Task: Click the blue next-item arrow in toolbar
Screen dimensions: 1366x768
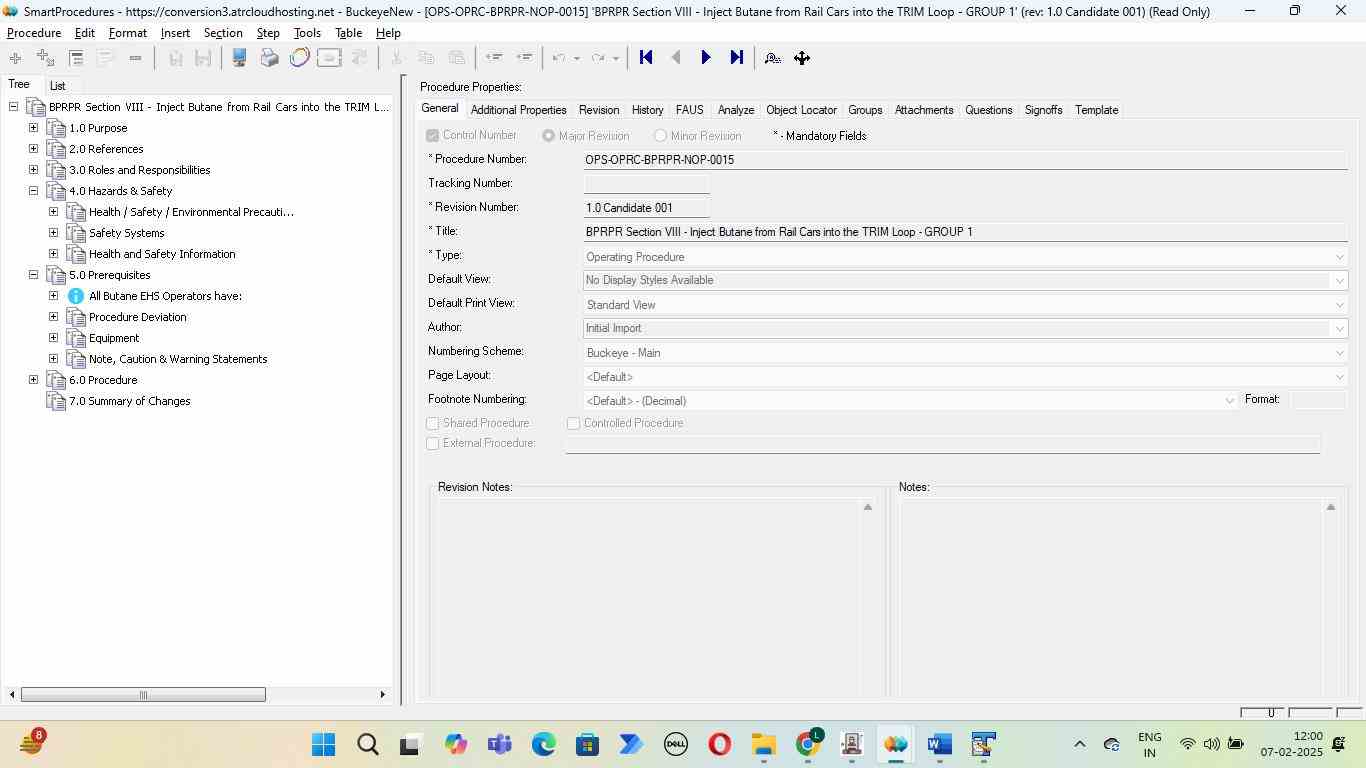Action: click(706, 58)
